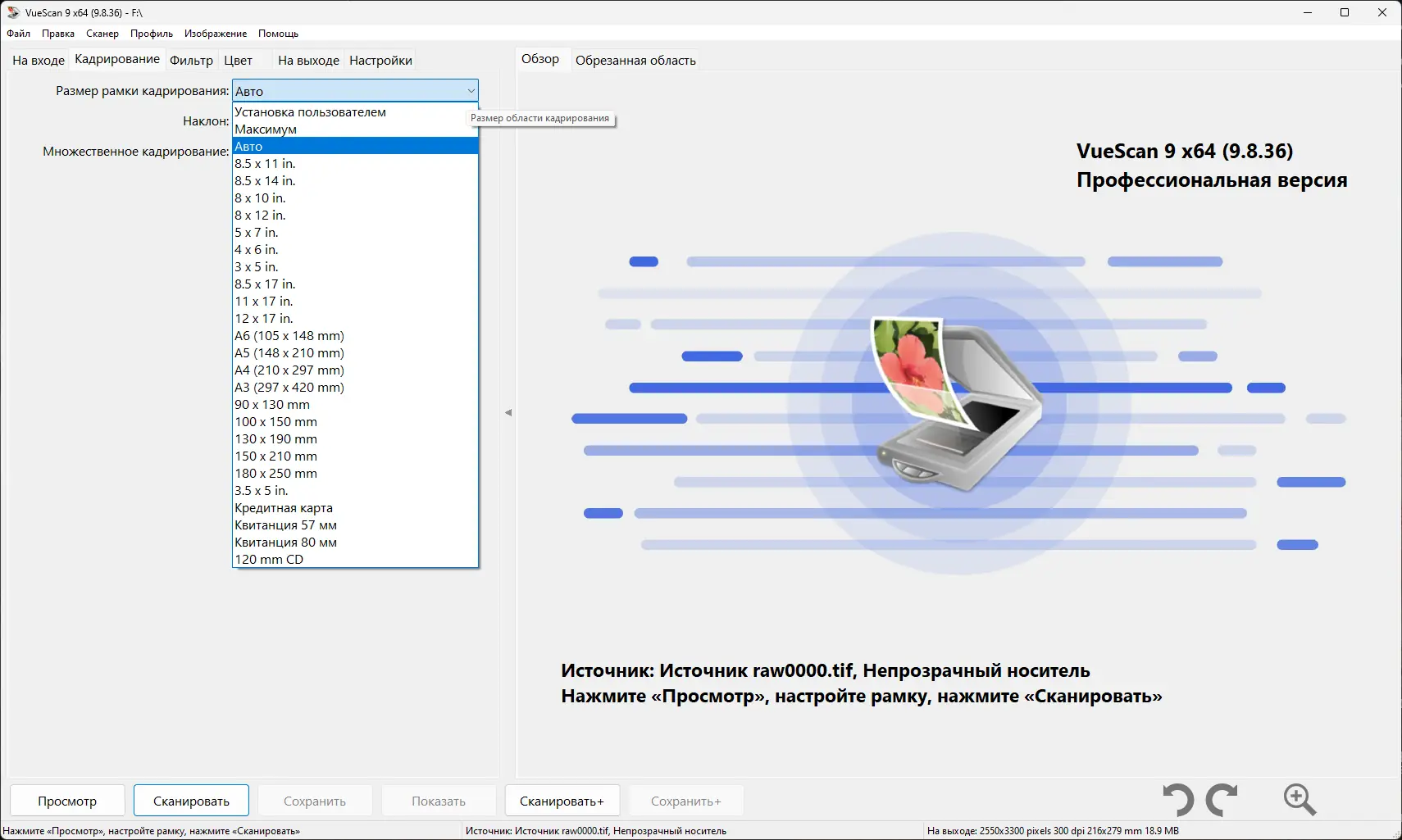Image resolution: width=1402 pixels, height=840 pixels.
Task: Select highlighted 'Авто' list option
Action: (355, 147)
